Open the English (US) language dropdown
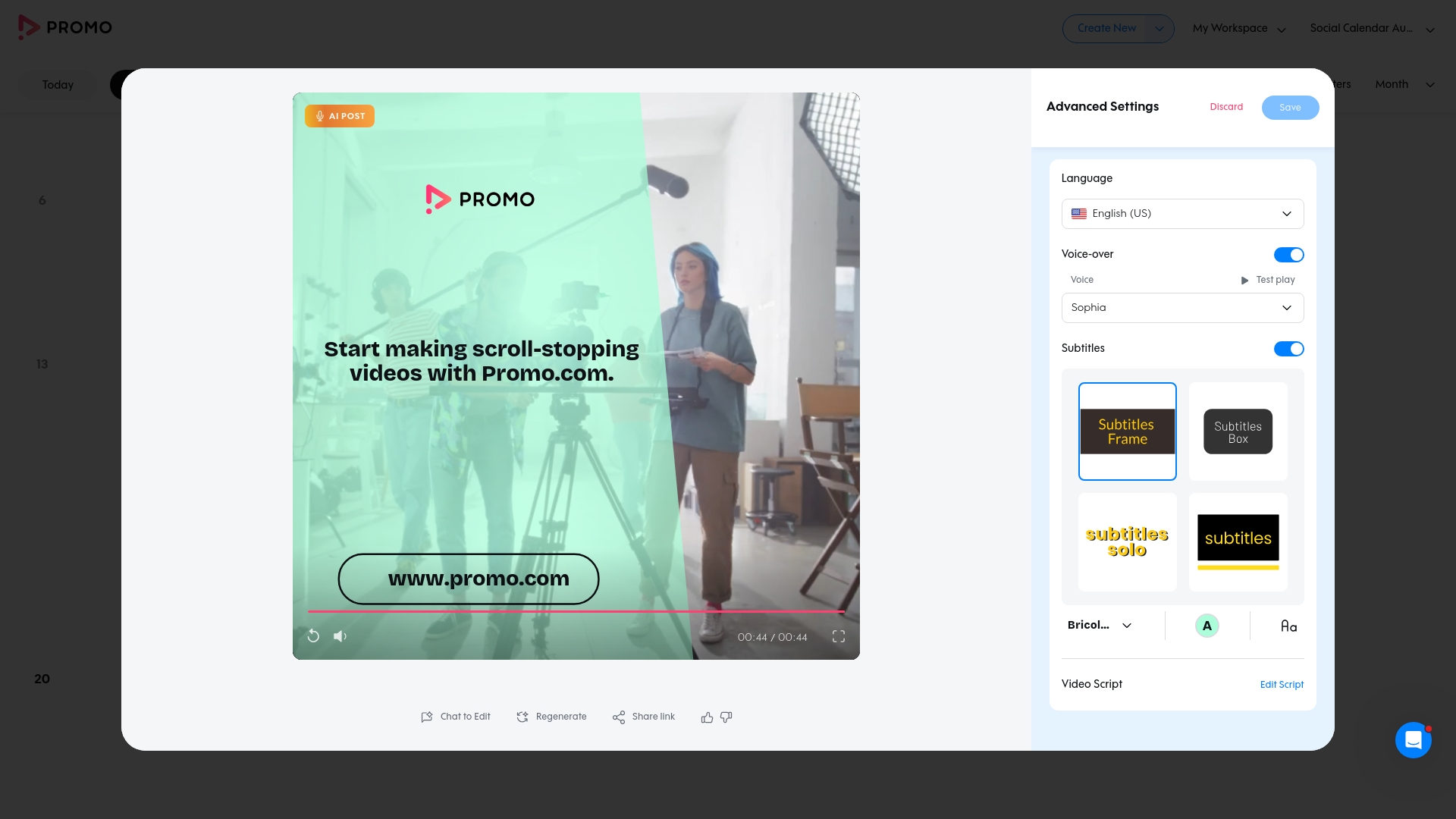The height and width of the screenshot is (819, 1456). click(1182, 214)
